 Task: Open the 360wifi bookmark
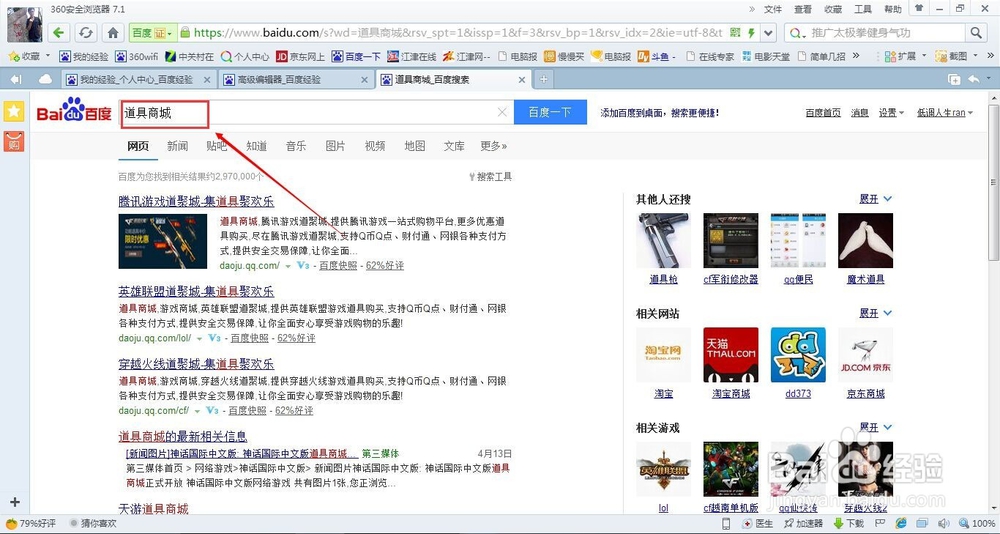click(137, 56)
